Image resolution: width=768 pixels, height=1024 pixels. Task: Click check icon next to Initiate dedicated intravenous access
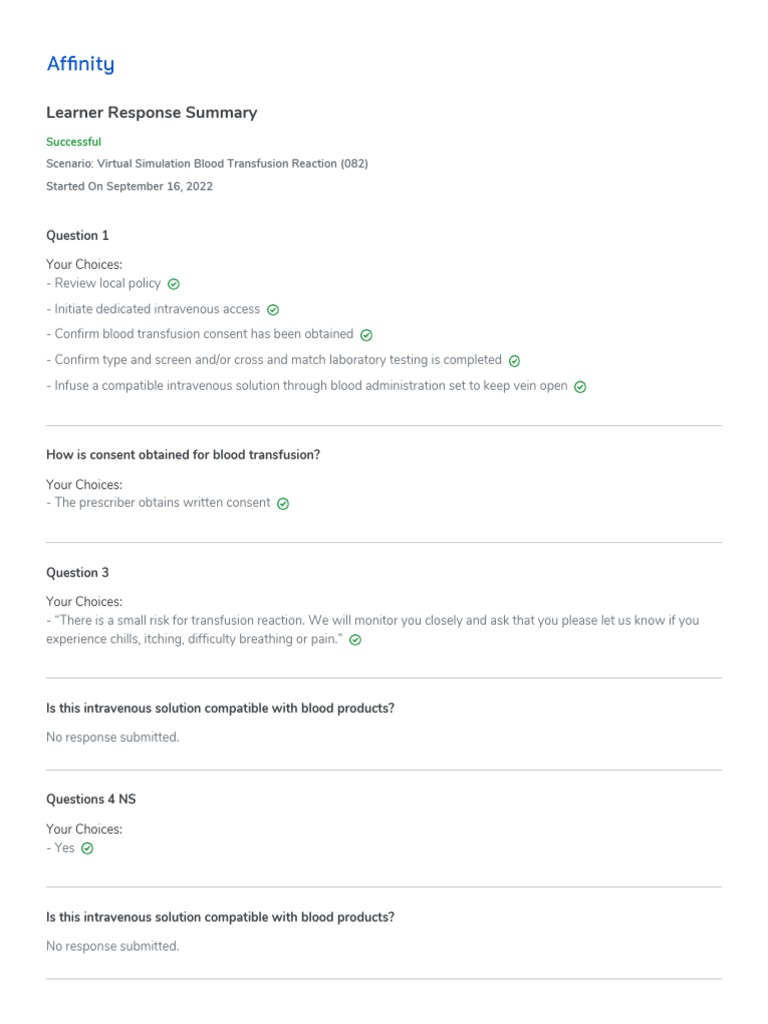pyautogui.click(x=273, y=310)
